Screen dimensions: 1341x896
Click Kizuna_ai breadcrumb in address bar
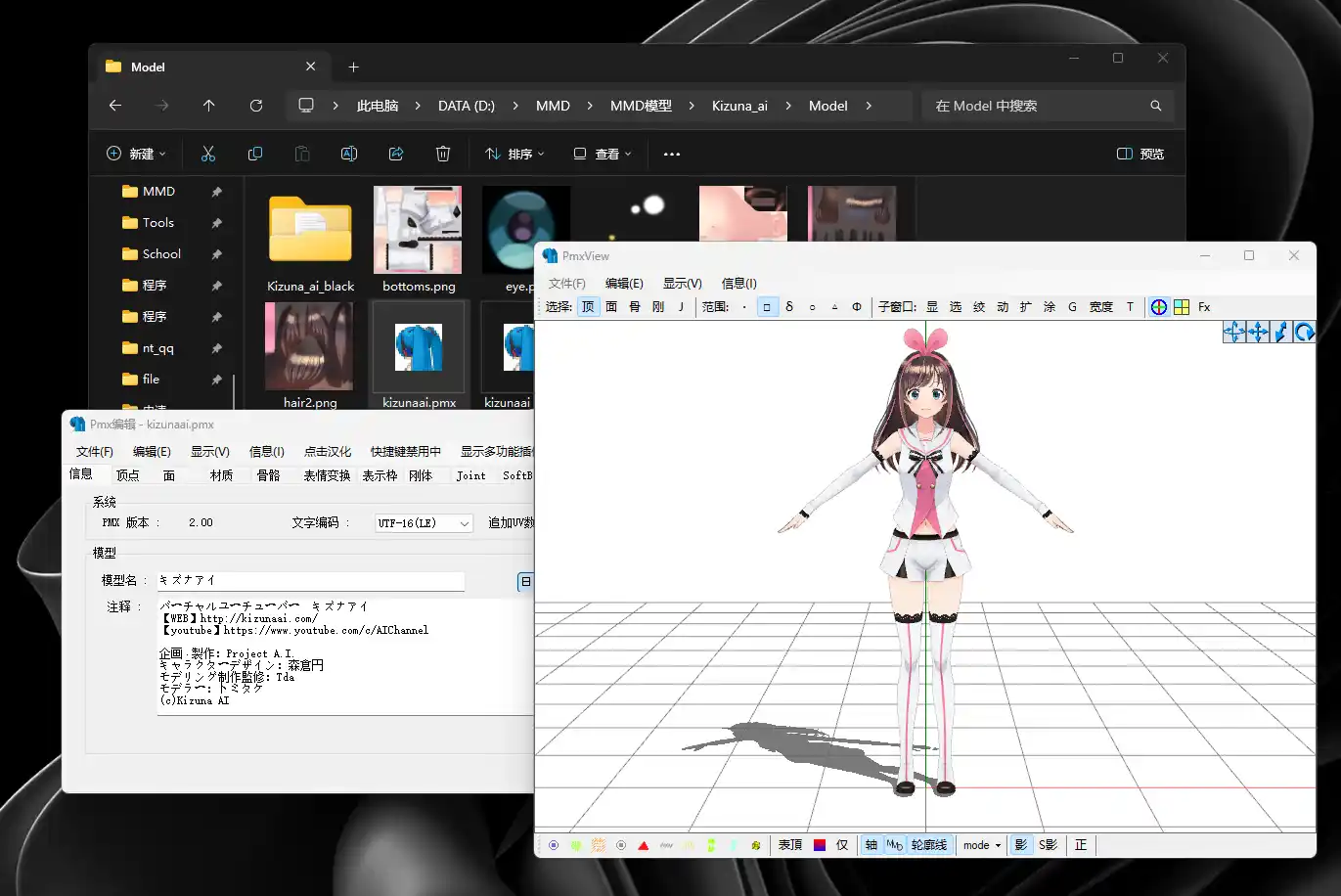click(x=739, y=106)
